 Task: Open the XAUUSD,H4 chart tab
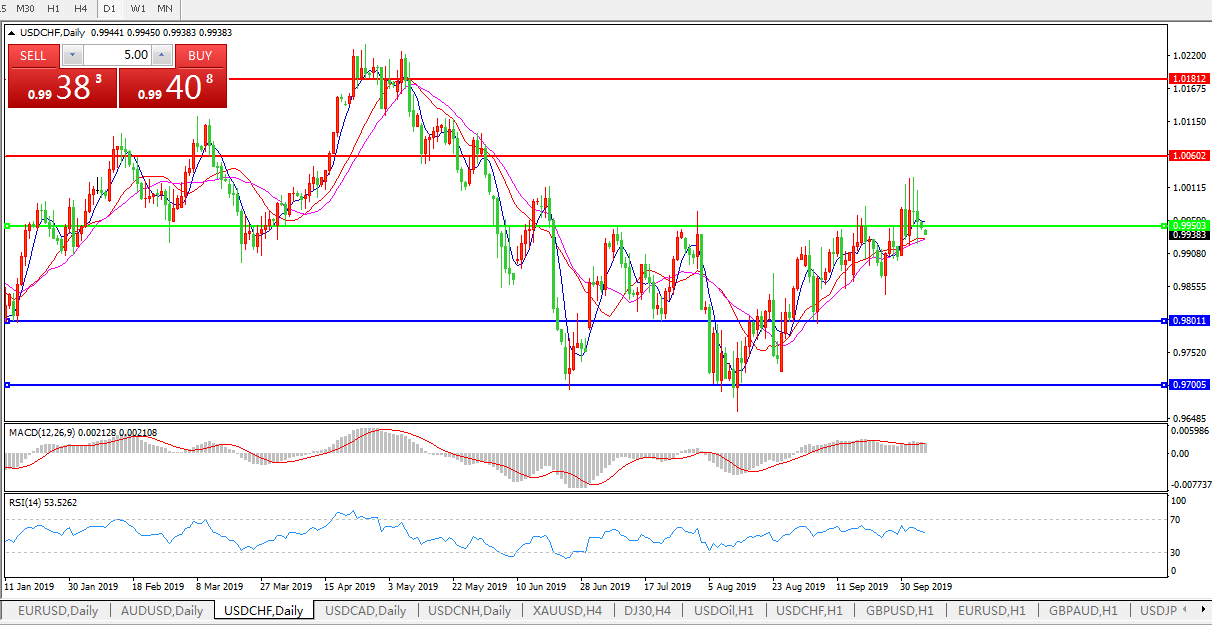pos(567,610)
